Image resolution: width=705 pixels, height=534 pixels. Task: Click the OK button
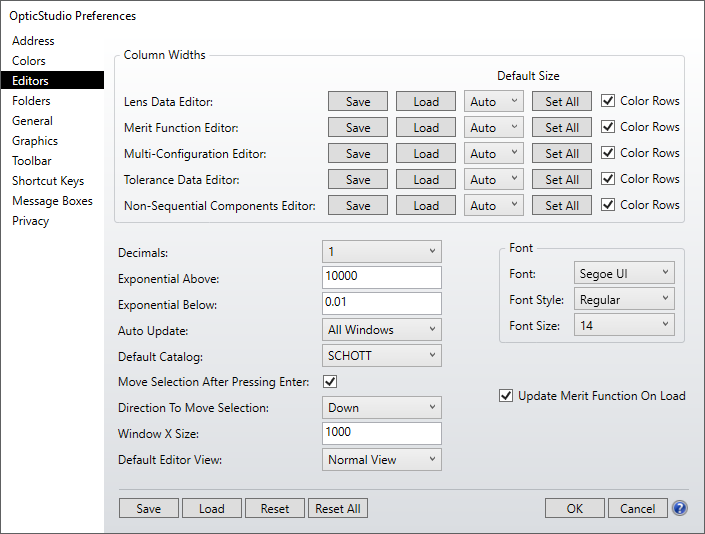coord(574,508)
